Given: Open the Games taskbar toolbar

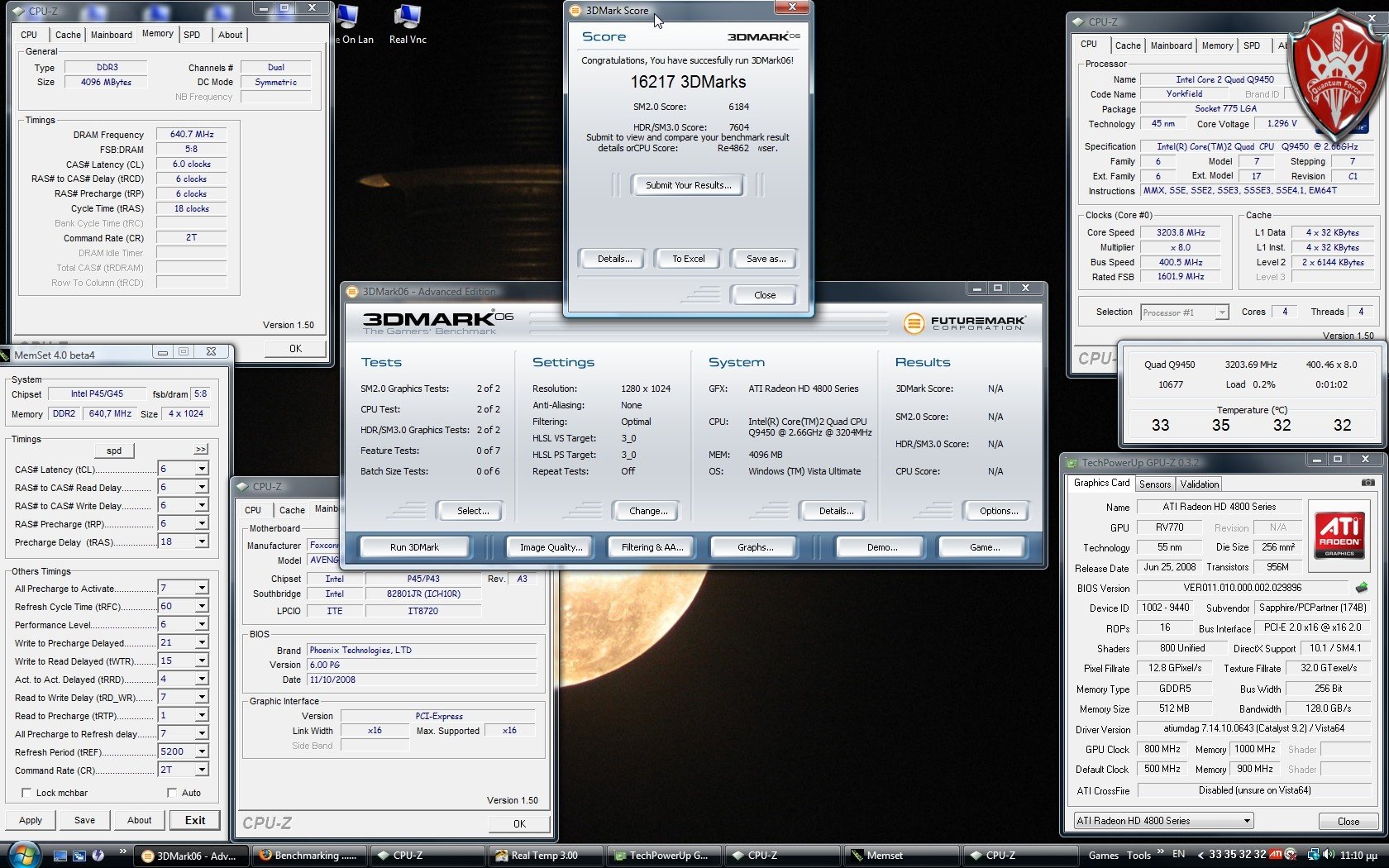Looking at the screenshot, I should pos(1103,856).
